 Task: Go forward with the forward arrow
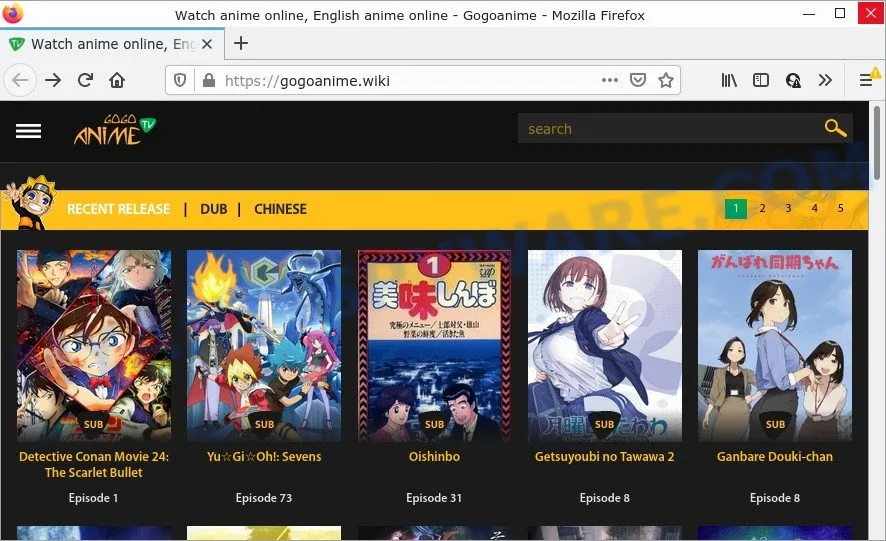pos(53,80)
